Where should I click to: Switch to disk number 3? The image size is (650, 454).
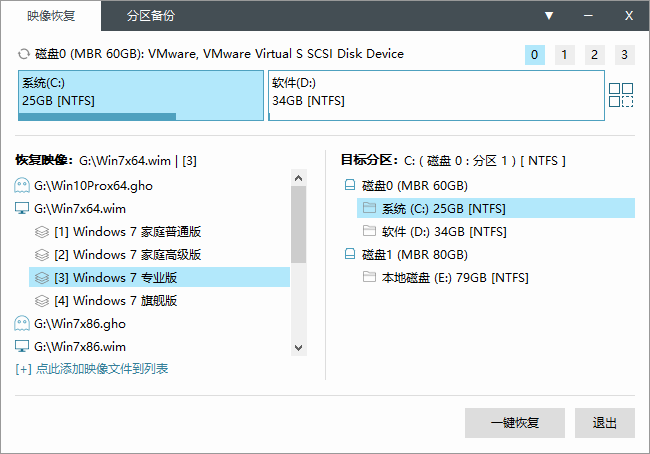pyautogui.click(x=624, y=55)
